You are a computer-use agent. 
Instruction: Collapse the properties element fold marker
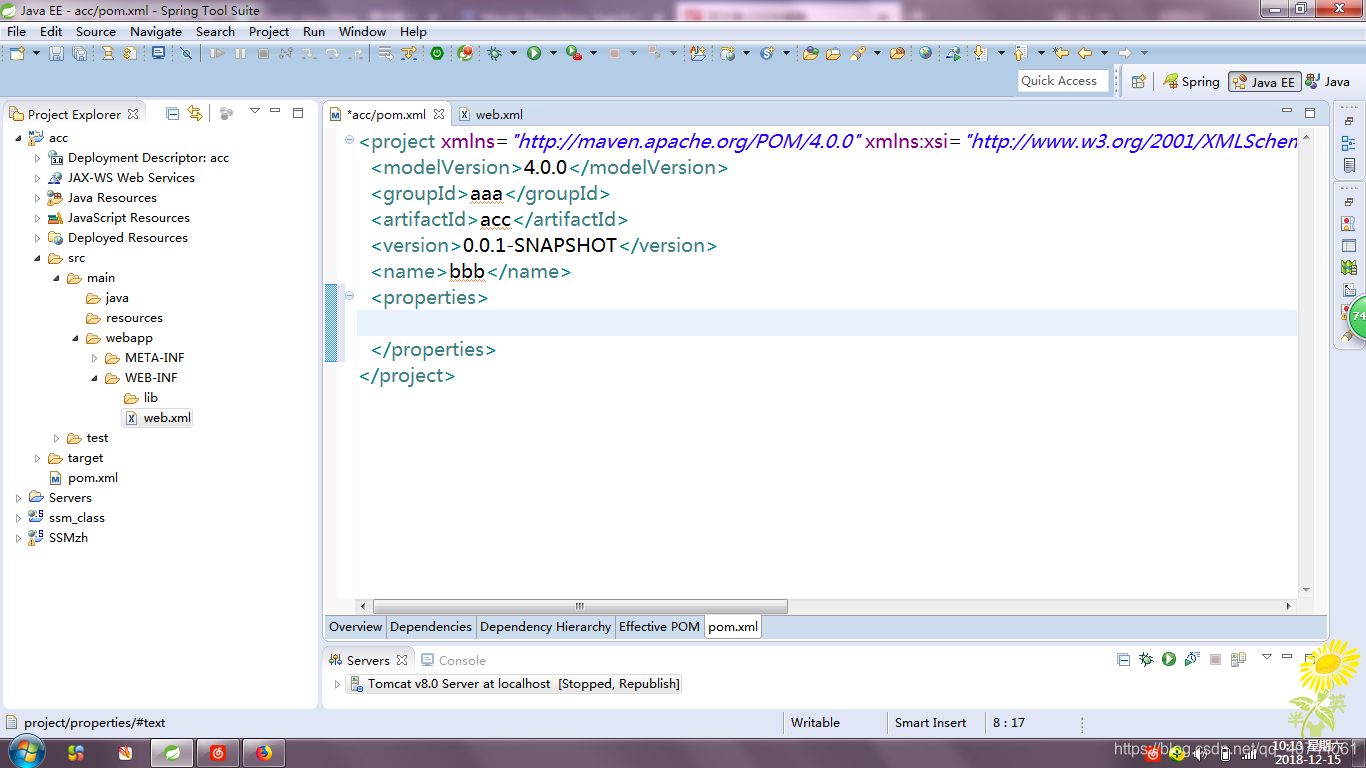tap(349, 295)
